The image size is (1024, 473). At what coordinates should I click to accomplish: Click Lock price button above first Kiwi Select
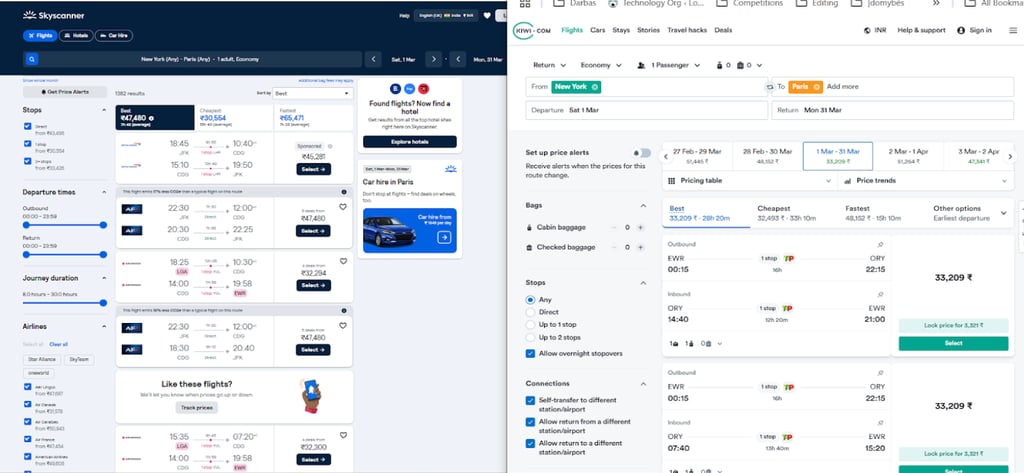[953, 325]
